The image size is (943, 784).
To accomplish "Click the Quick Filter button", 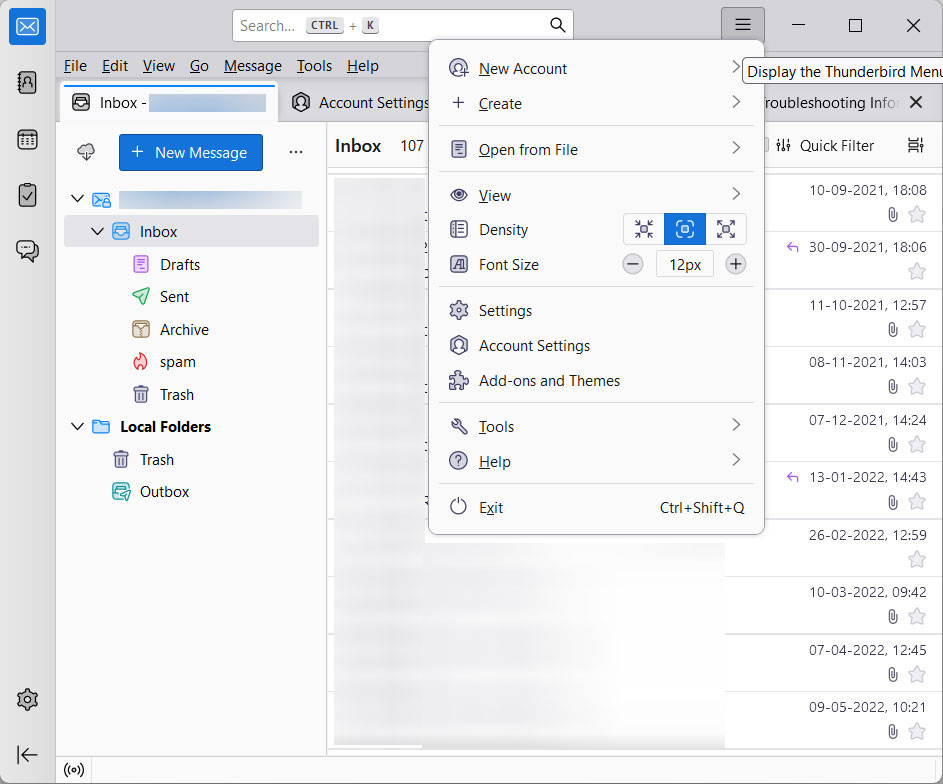I will [x=825, y=146].
